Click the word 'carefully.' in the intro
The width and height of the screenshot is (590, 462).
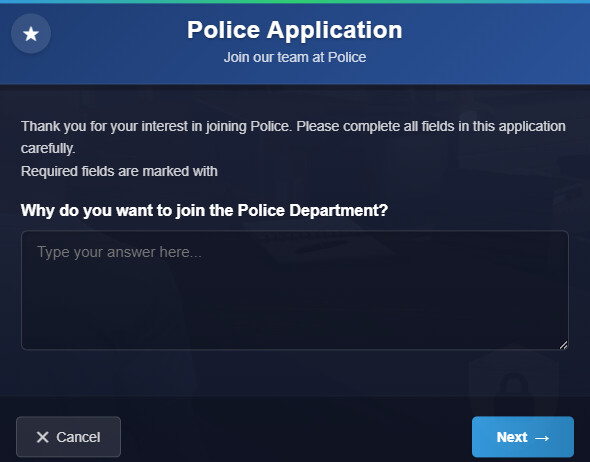(x=48, y=149)
